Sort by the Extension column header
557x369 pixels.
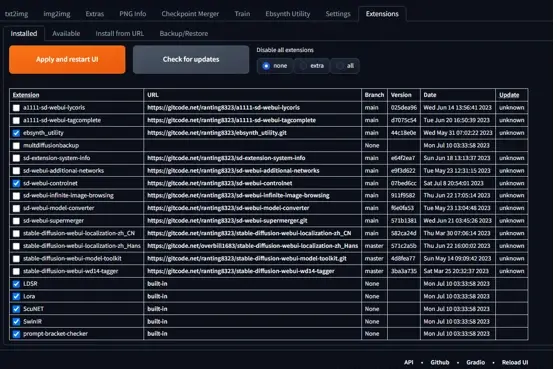26,95
